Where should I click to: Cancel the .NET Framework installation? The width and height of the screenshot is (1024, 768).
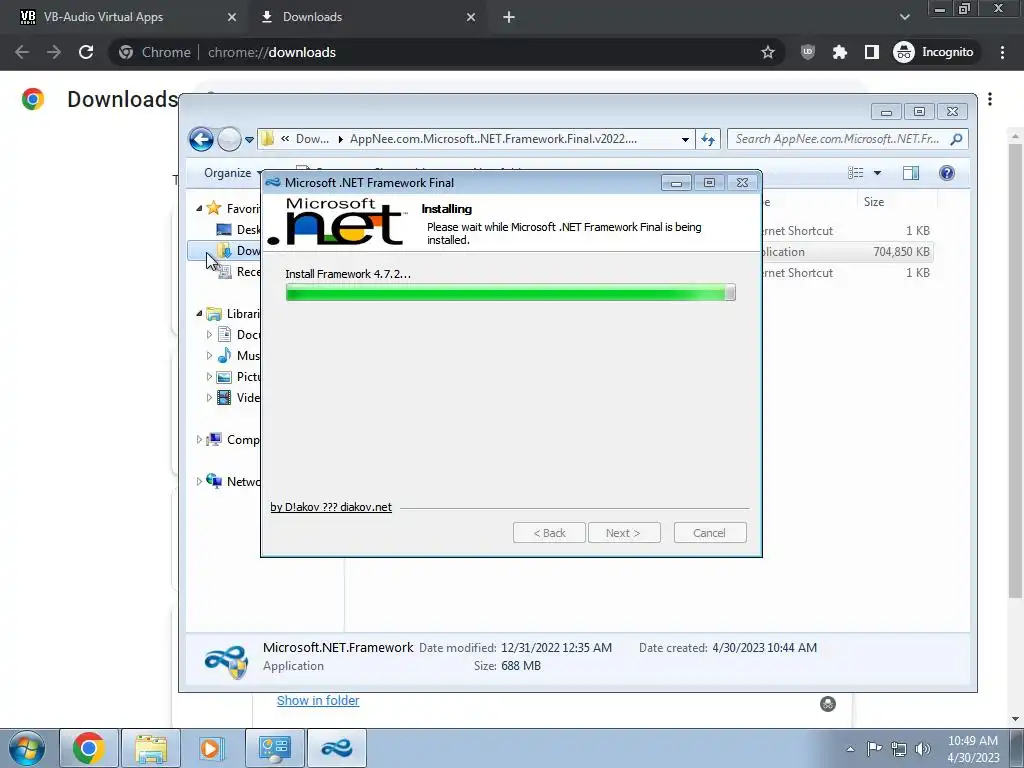click(x=710, y=533)
